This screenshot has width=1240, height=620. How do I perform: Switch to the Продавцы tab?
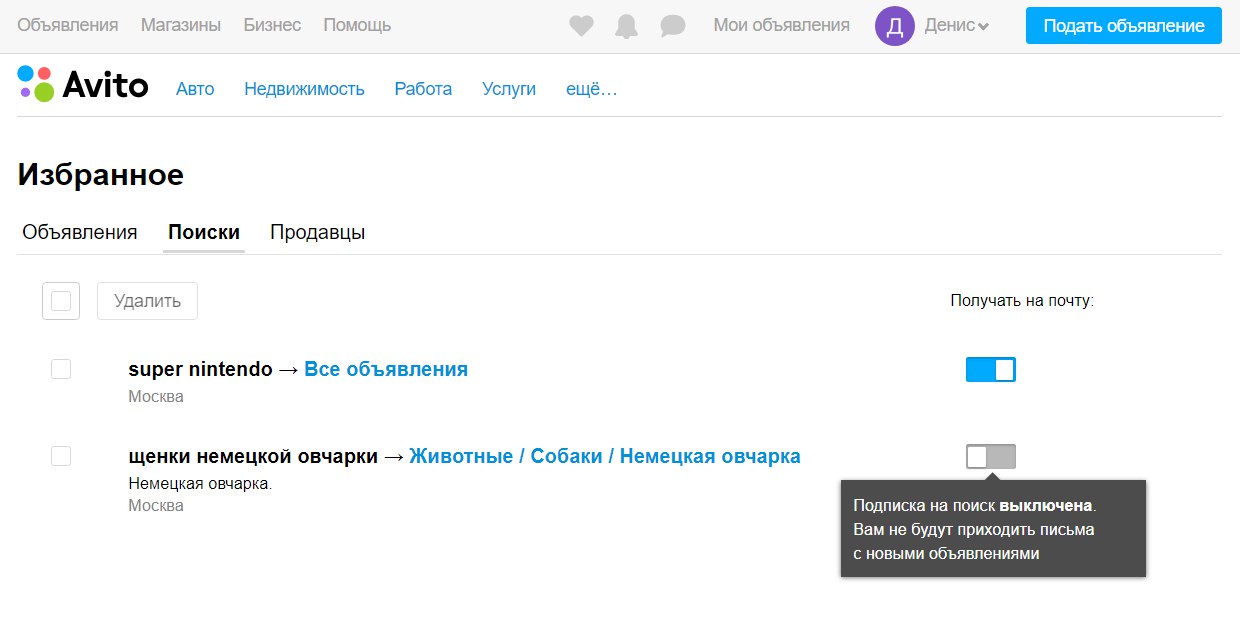pos(317,232)
